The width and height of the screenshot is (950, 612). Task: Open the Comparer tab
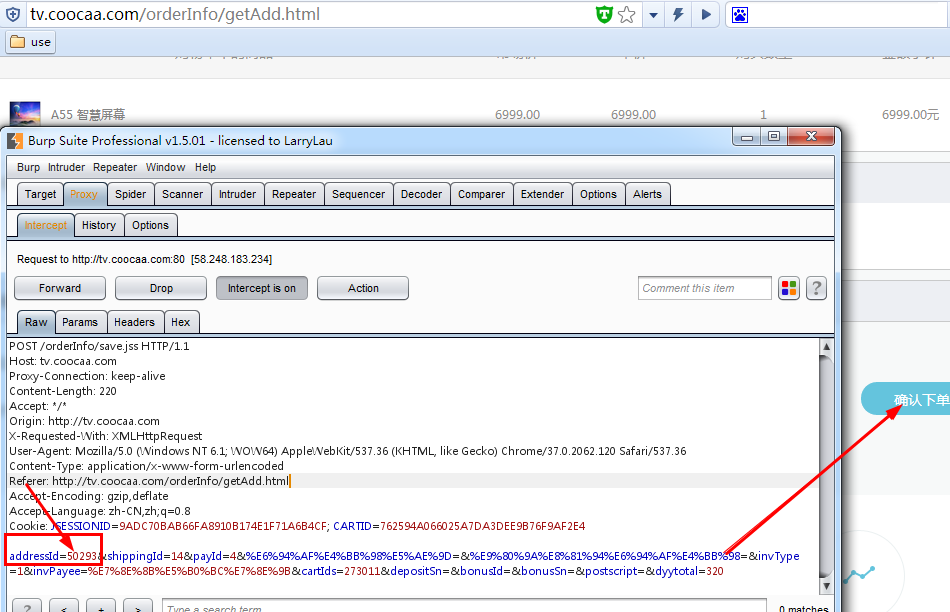click(482, 195)
